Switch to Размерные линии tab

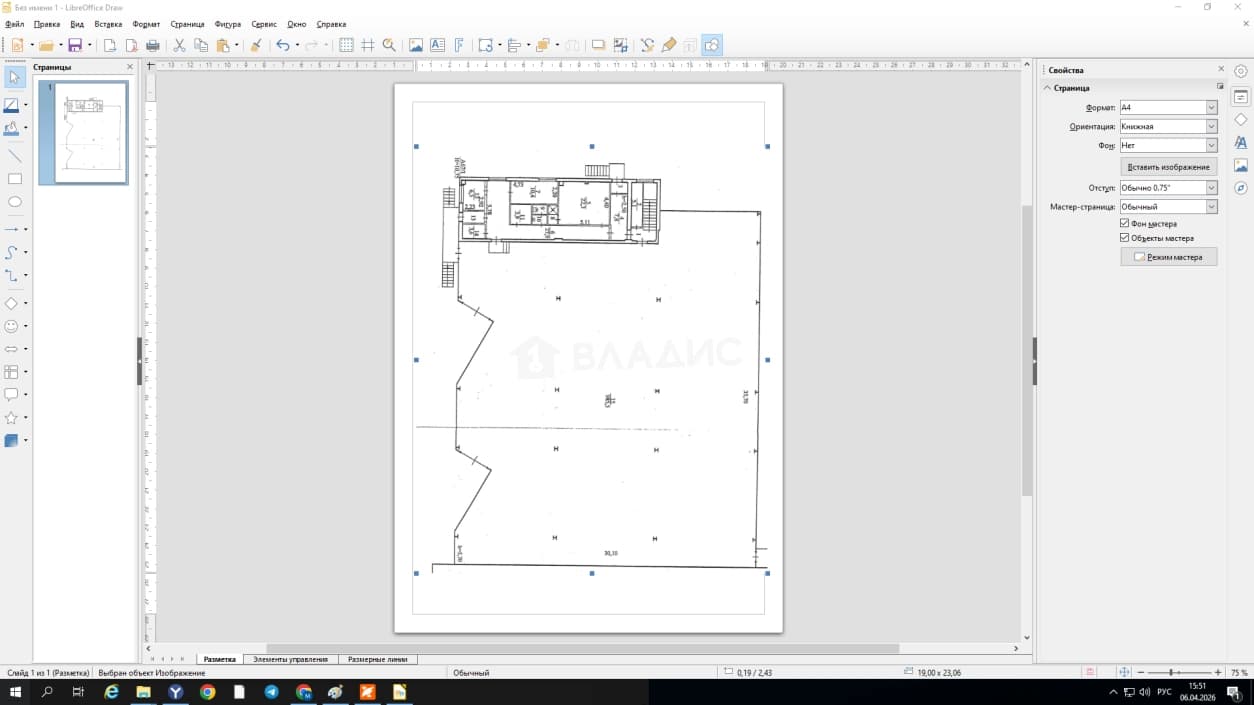point(378,659)
